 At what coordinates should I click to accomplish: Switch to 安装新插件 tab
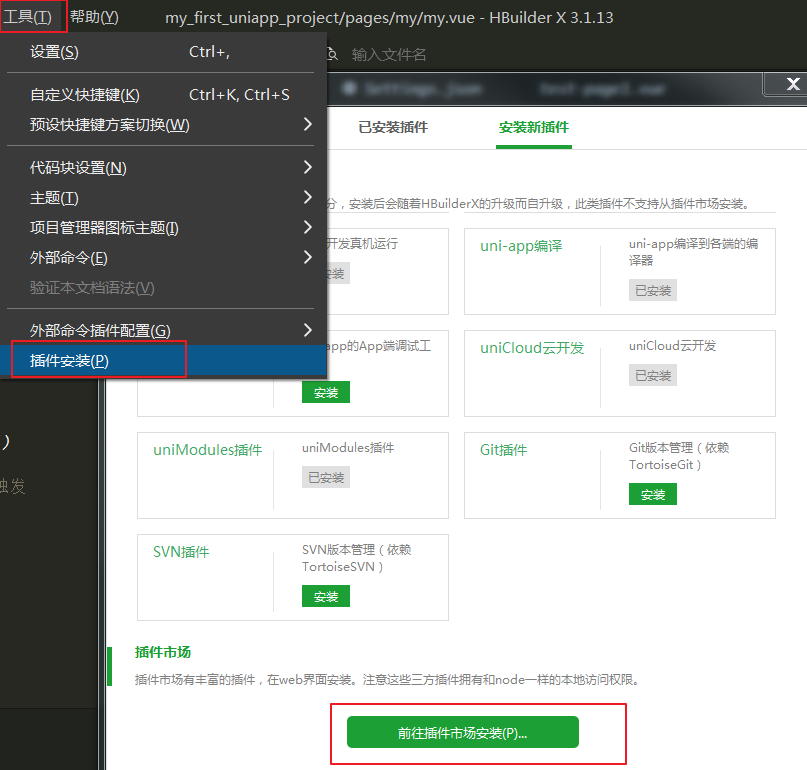coord(534,127)
